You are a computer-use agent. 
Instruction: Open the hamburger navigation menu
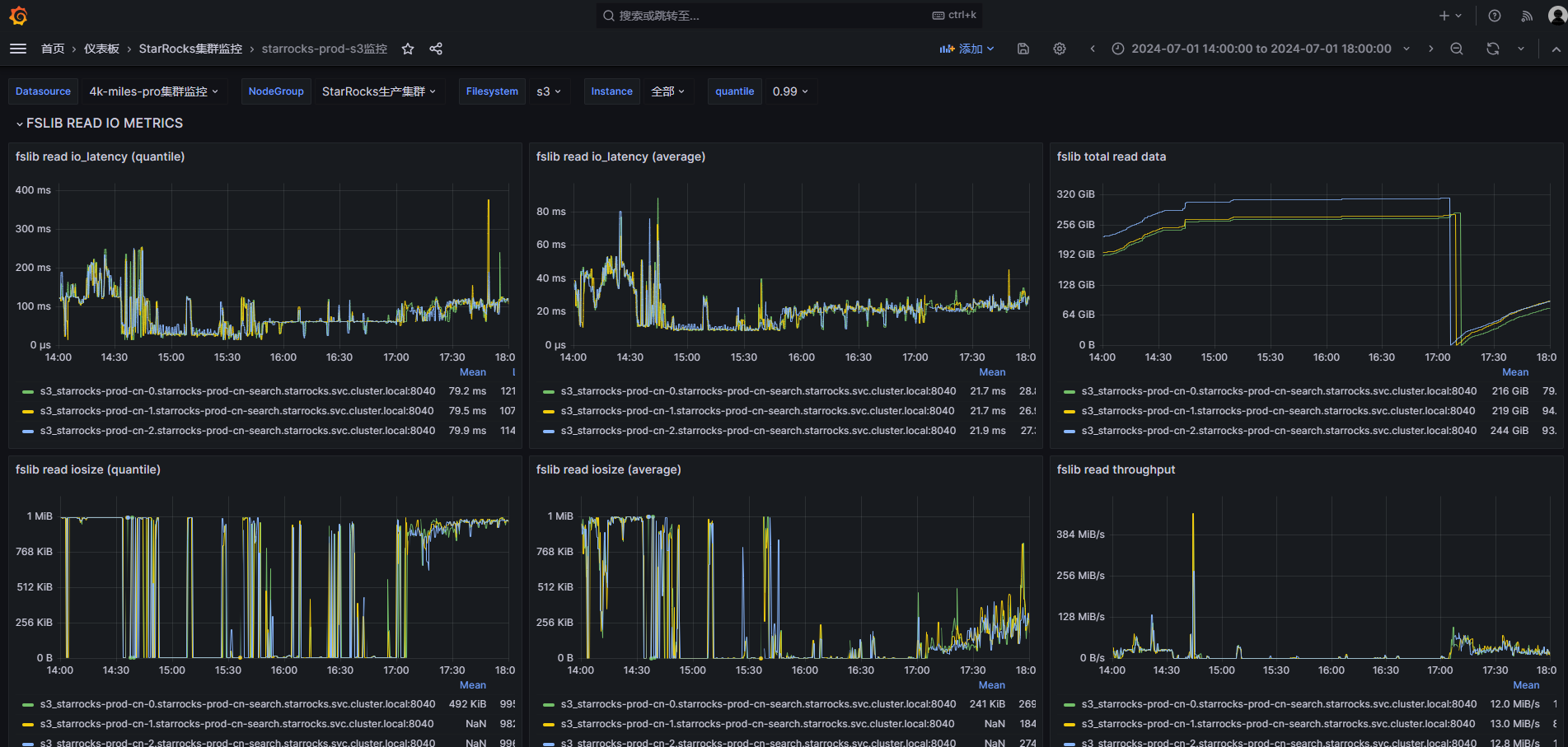18,49
